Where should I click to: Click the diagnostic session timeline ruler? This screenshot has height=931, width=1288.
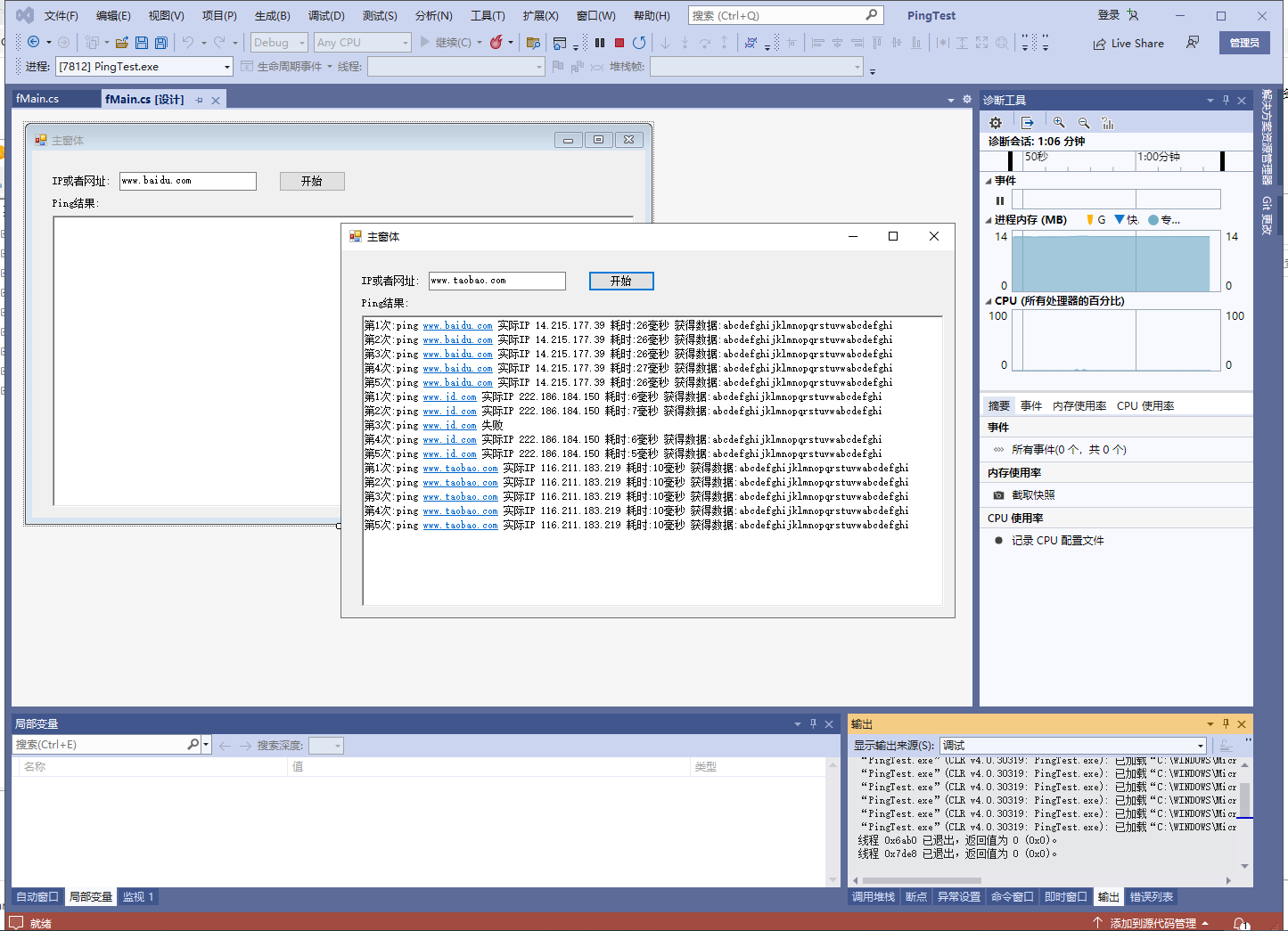click(x=1116, y=160)
